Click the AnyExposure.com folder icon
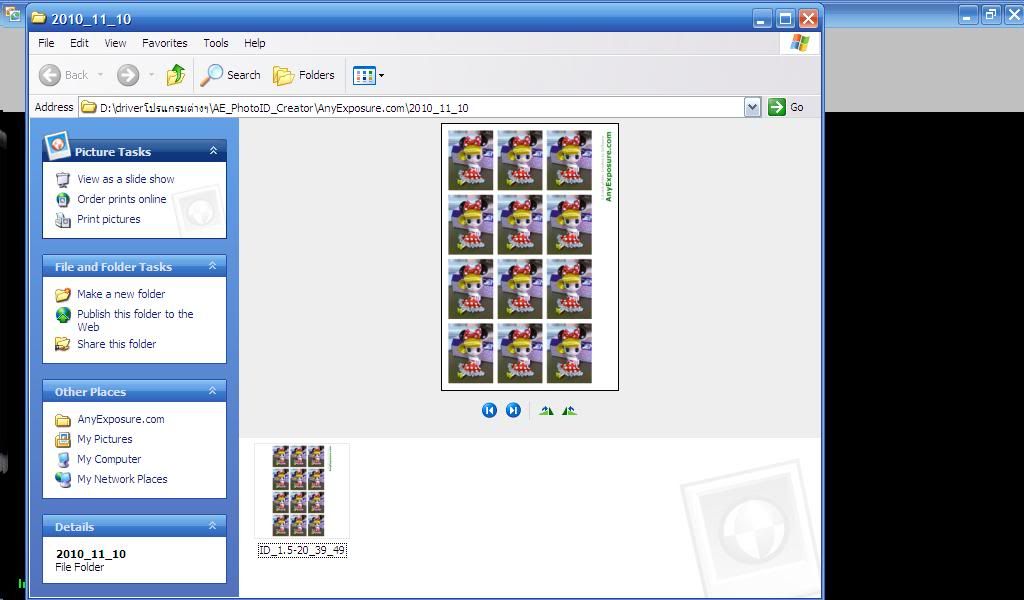This screenshot has height=600, width=1024. pyautogui.click(x=63, y=420)
